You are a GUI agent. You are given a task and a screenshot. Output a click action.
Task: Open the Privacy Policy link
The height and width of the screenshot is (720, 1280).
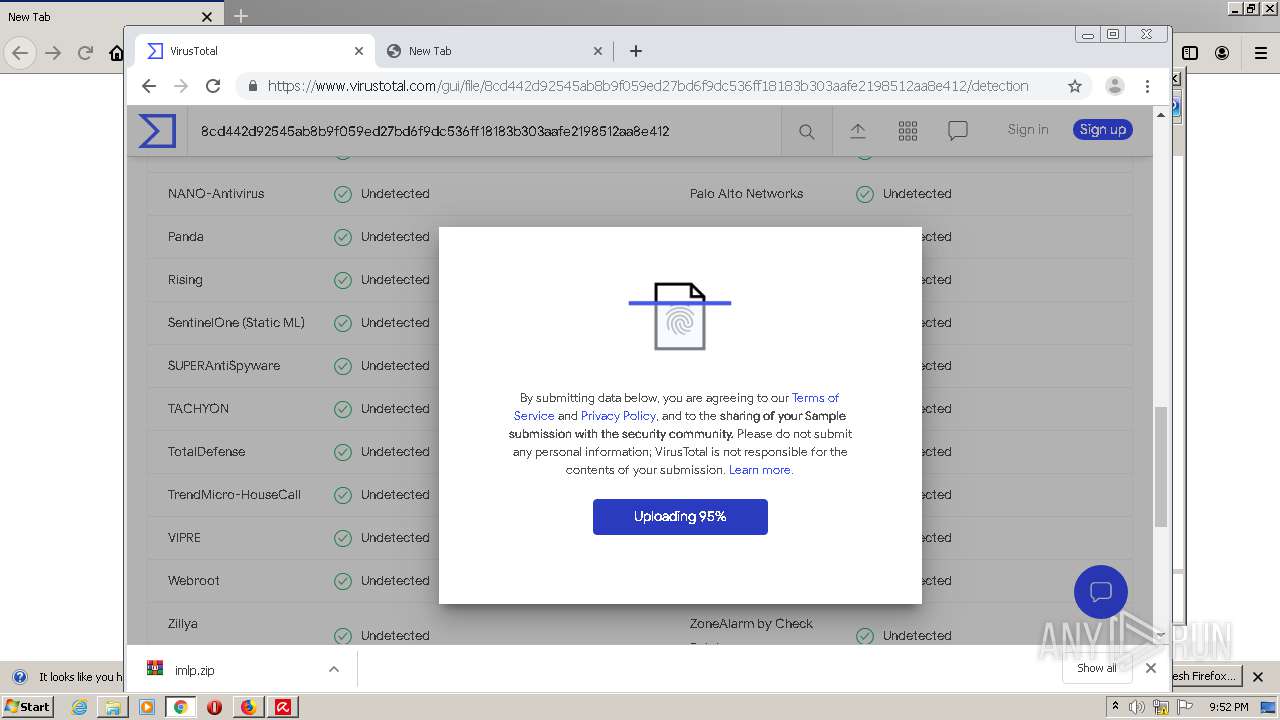[x=618, y=416]
